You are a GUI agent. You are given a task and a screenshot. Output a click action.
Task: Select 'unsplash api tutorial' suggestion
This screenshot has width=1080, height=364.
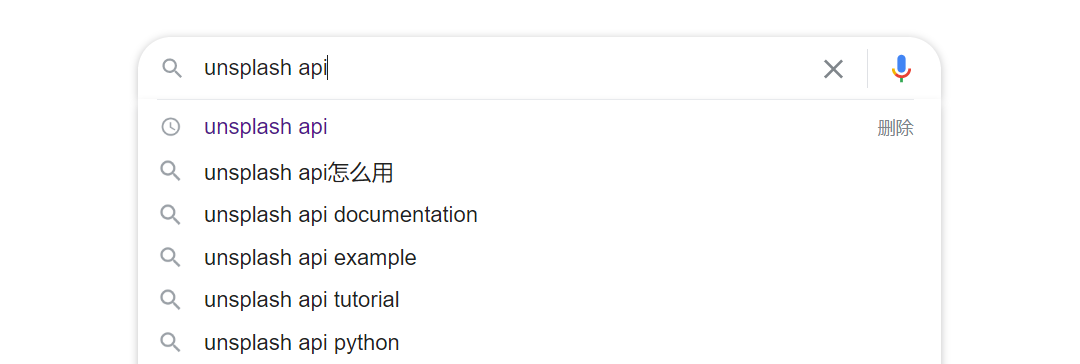click(x=302, y=300)
